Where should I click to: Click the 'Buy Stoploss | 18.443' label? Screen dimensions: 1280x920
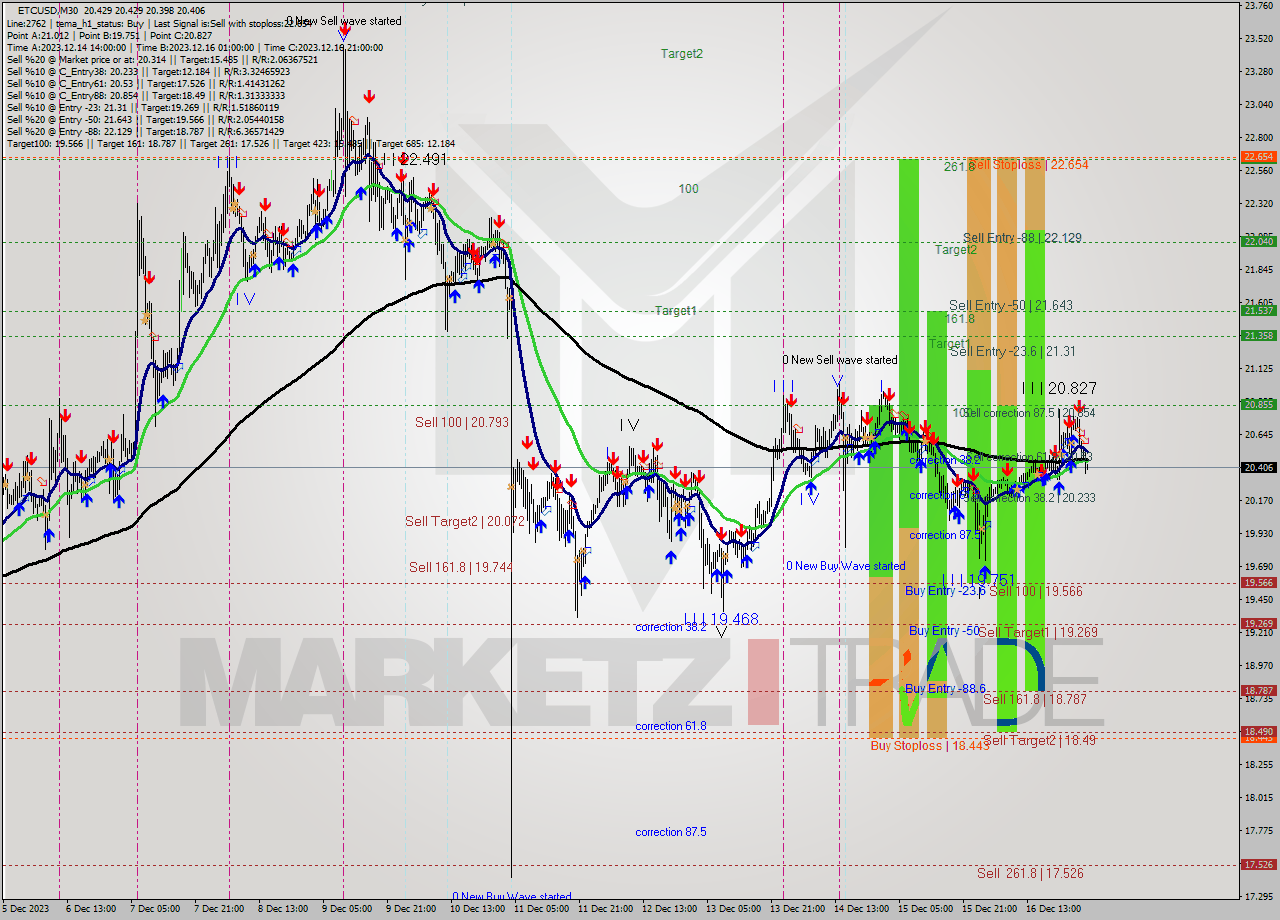point(930,745)
